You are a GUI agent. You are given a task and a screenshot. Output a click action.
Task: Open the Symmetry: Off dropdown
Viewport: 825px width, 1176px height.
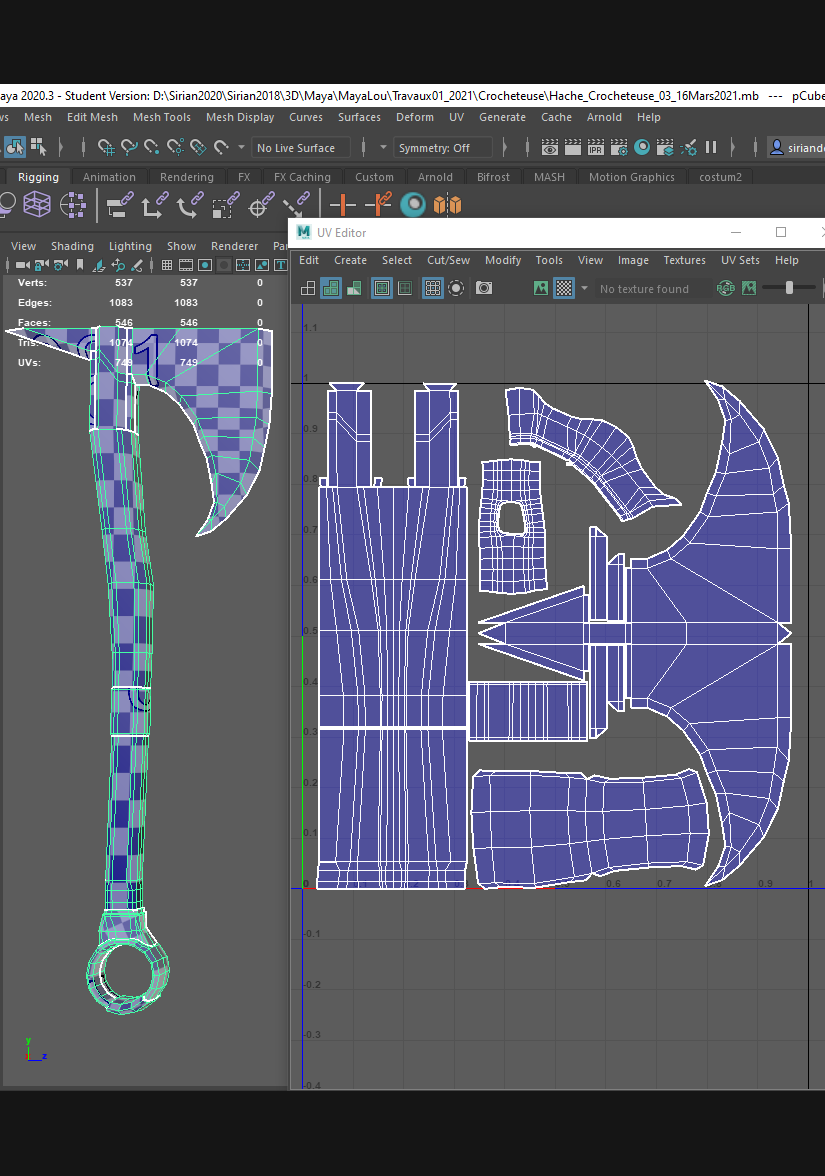(x=444, y=148)
